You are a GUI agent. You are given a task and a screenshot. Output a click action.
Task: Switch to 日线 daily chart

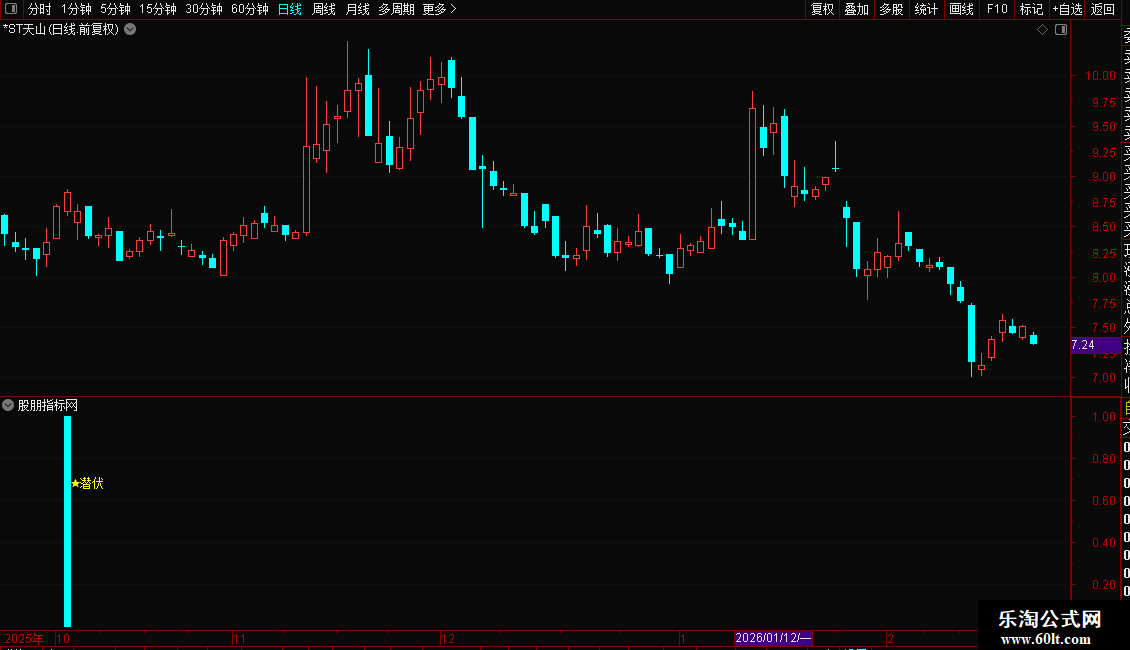click(x=290, y=9)
